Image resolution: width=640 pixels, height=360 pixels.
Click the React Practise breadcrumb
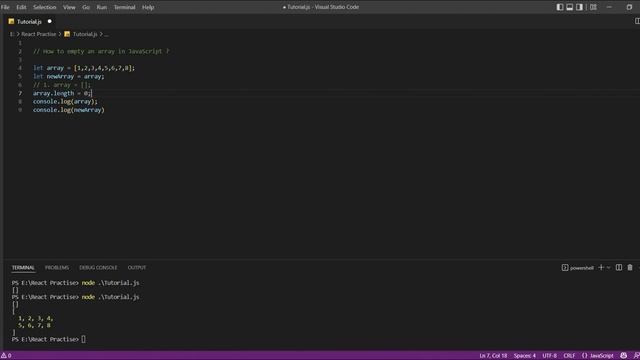coord(39,34)
